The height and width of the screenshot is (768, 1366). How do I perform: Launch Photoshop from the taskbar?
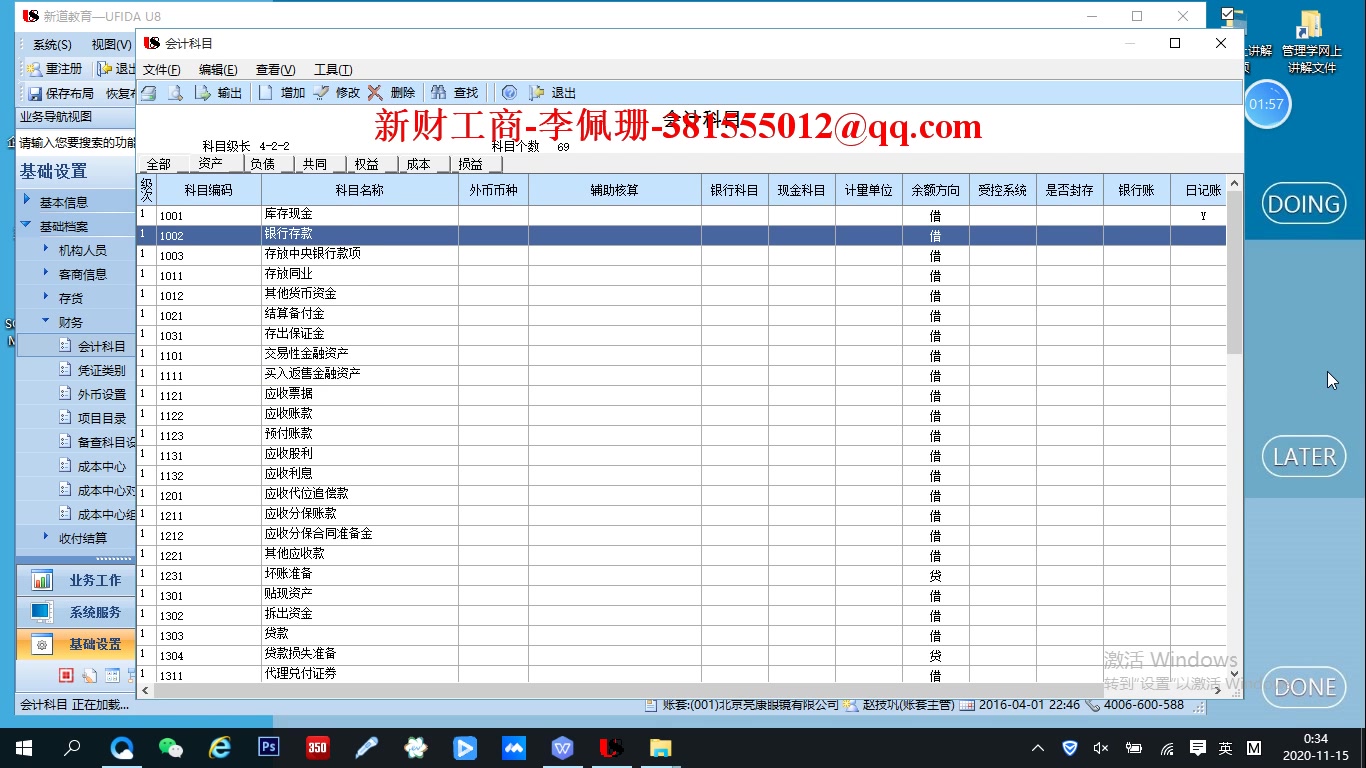click(268, 746)
